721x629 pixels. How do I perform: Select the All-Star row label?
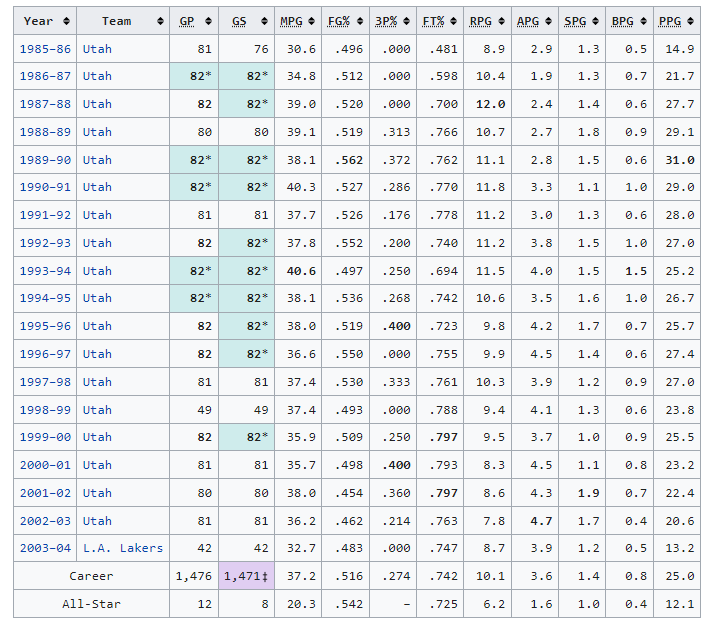pyautogui.click(x=91, y=604)
